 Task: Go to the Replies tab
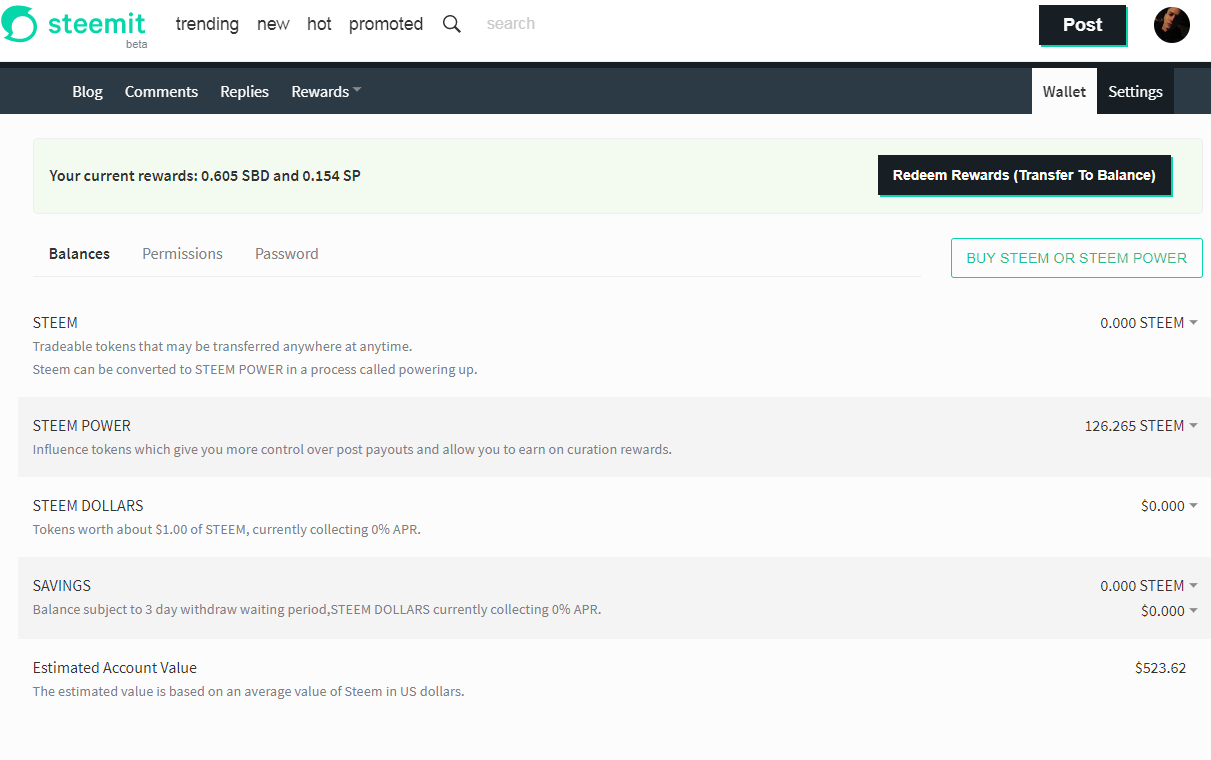coord(244,92)
